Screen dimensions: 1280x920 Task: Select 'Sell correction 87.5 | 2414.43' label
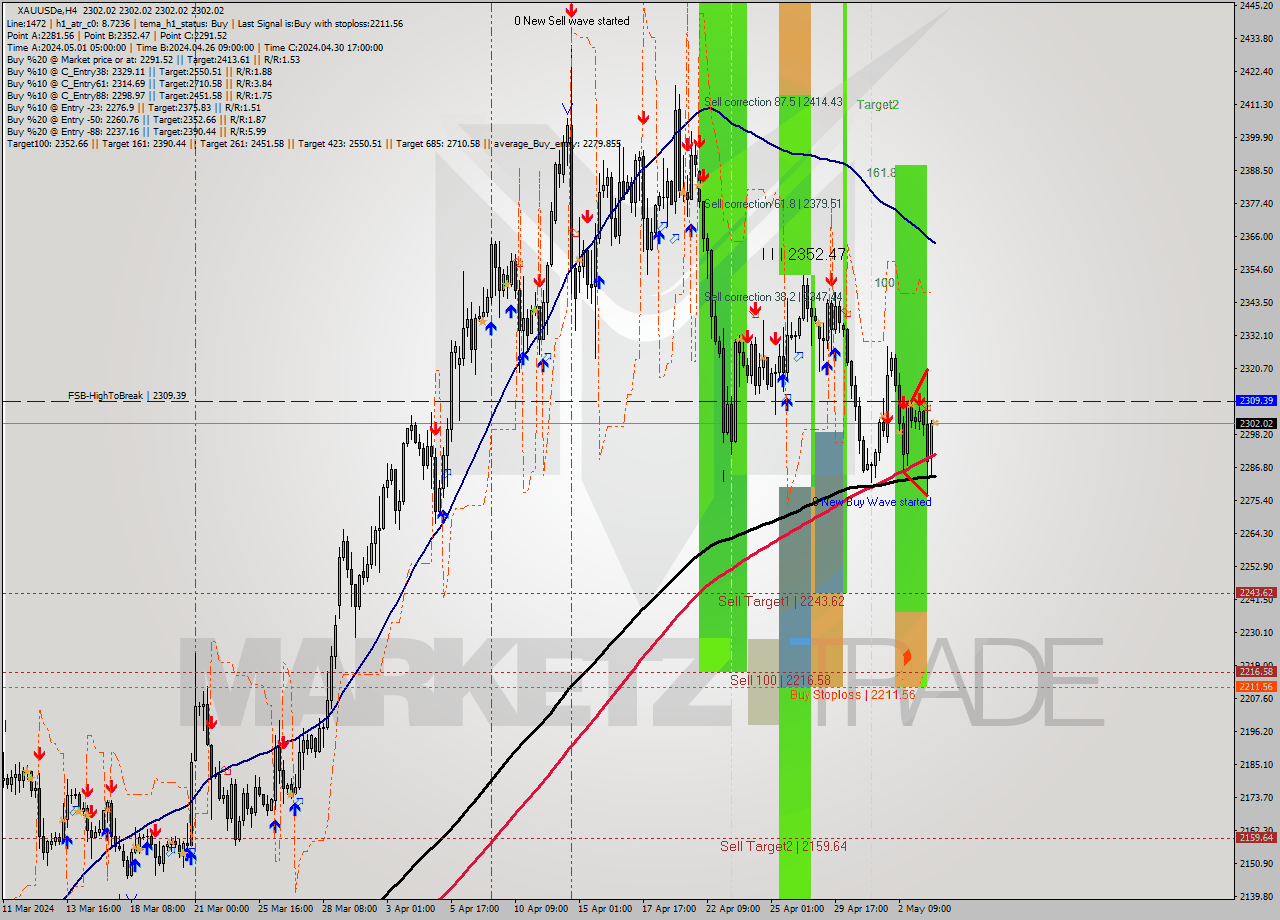[773, 102]
